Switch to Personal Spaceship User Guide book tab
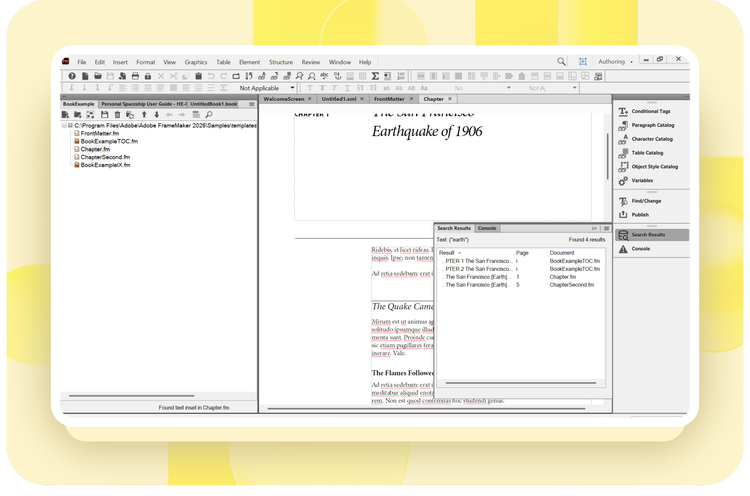This screenshot has height=496, width=750. pyautogui.click(x=143, y=104)
